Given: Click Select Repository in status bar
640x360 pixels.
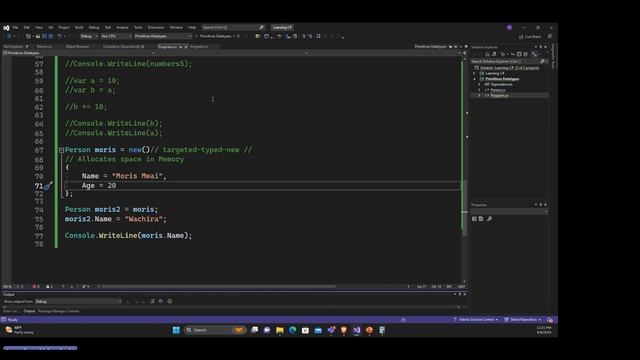Looking at the screenshot, I should click(522, 320).
